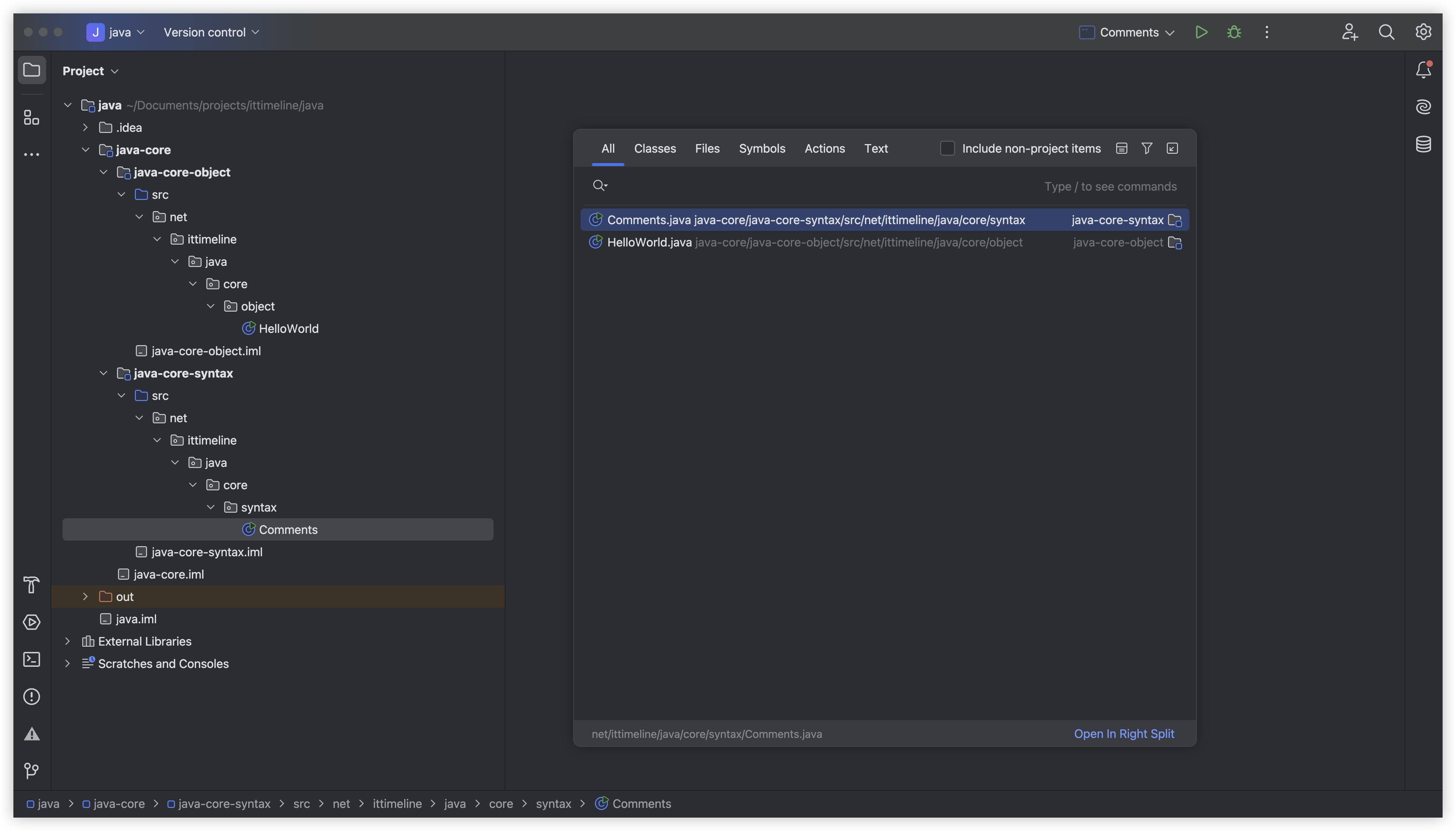
Task: Open the AI Assistant spiral icon
Action: pyautogui.click(x=1423, y=107)
